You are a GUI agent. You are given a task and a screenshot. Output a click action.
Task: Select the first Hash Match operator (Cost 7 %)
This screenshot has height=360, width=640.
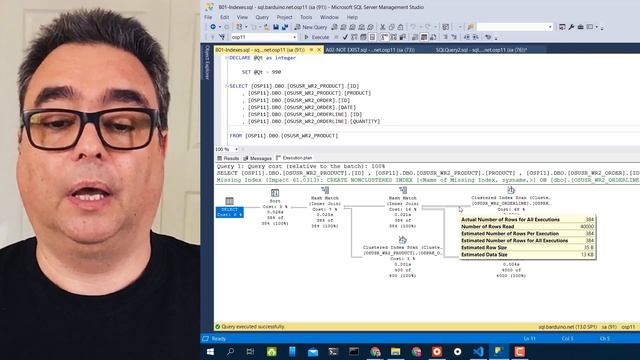(x=325, y=206)
